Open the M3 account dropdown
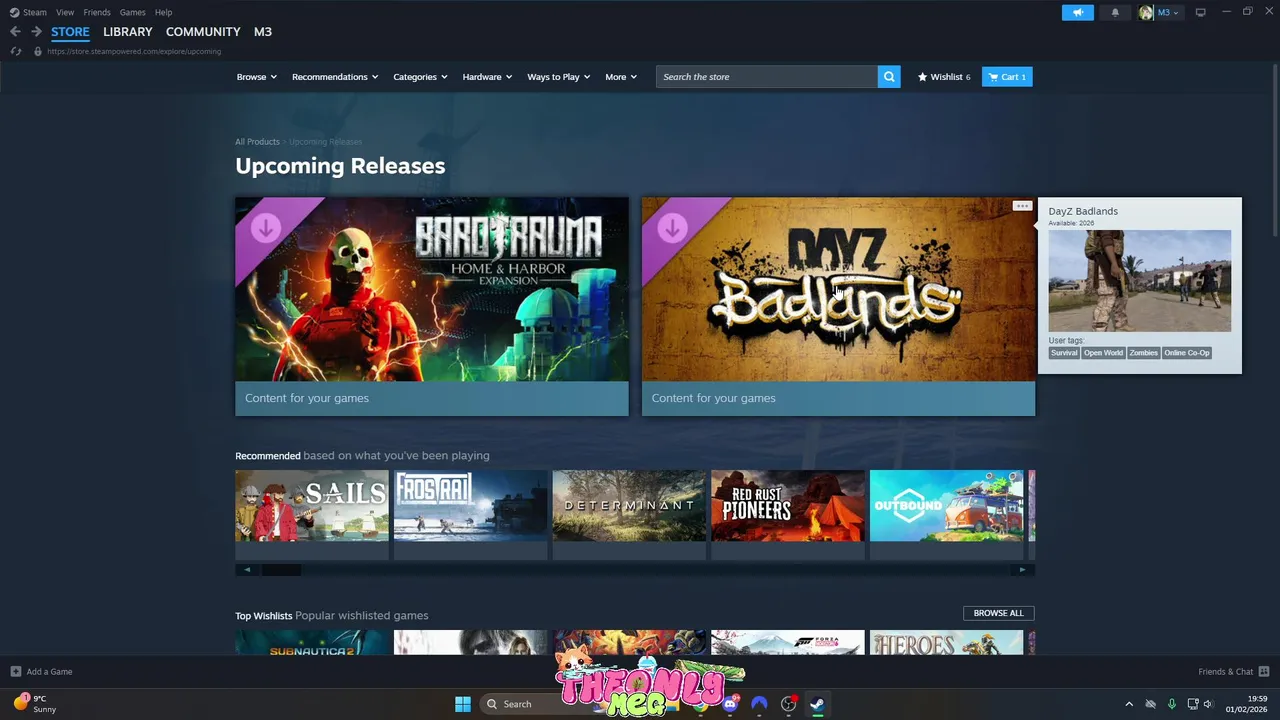The width and height of the screenshot is (1280, 720). pyautogui.click(x=1168, y=13)
